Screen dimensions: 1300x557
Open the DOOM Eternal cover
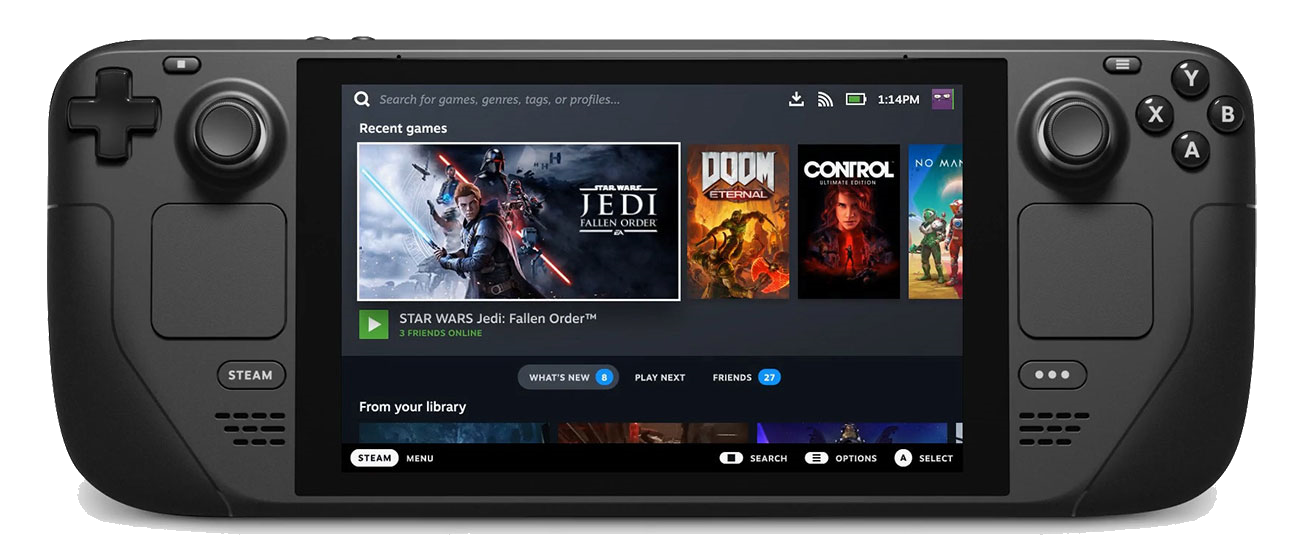pyautogui.click(x=738, y=221)
